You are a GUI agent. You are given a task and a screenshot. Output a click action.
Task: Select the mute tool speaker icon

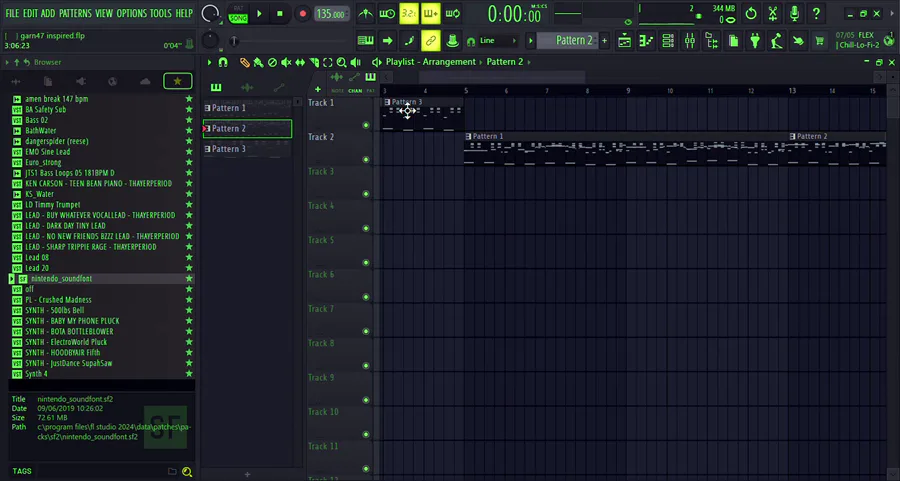pos(286,62)
